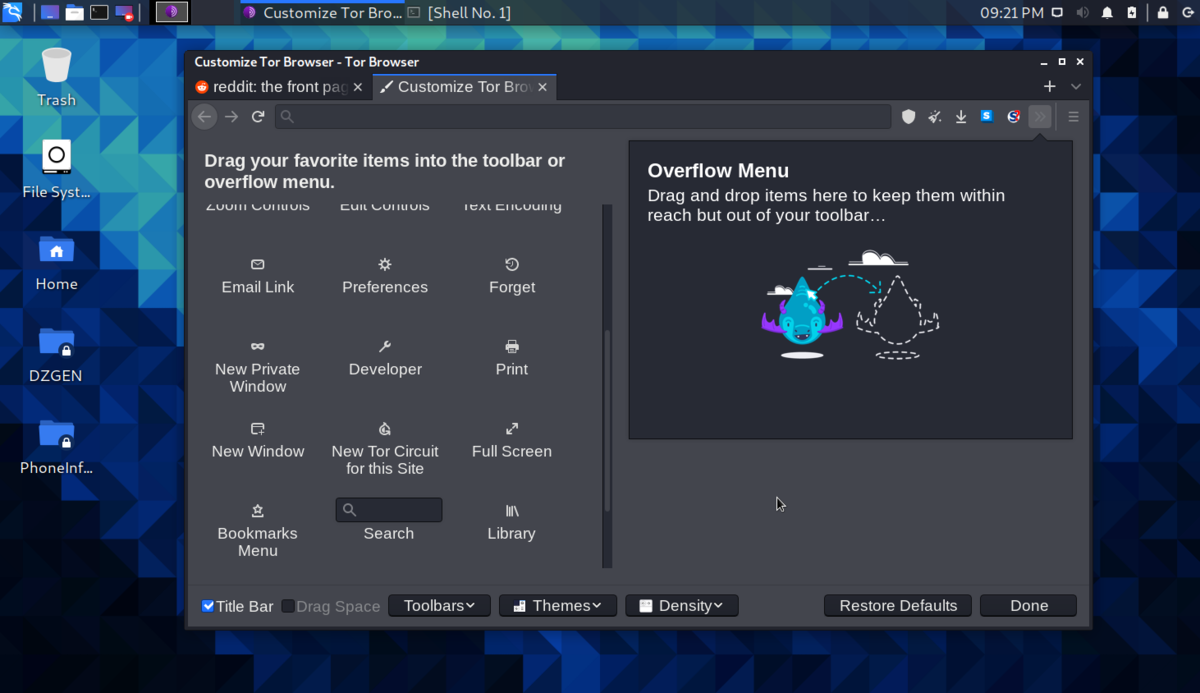Click the Forget history item
This screenshot has height=693, width=1200.
(512, 276)
